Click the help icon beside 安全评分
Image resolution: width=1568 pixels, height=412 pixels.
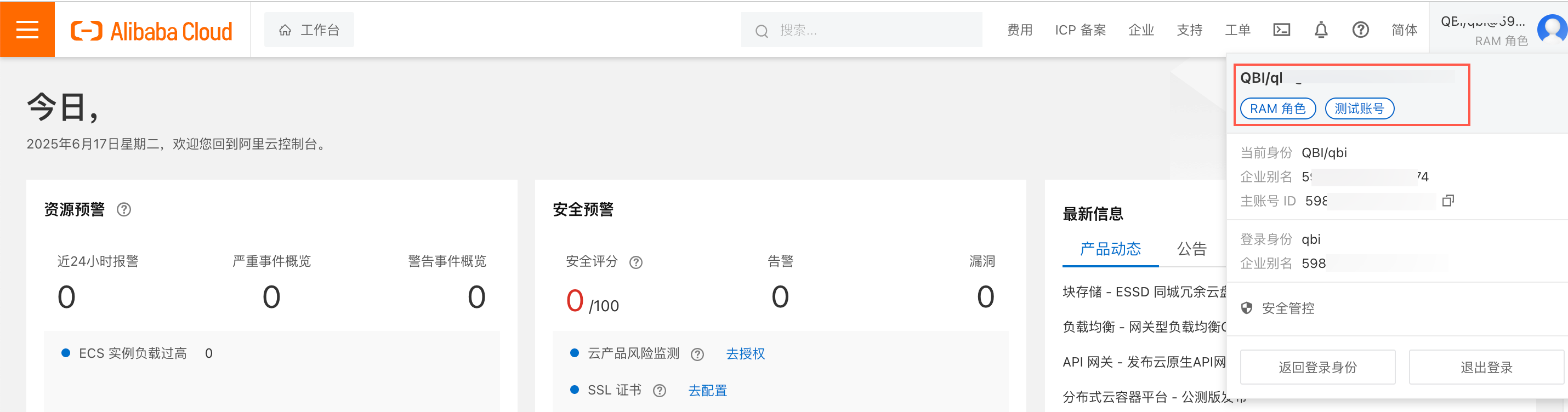[x=635, y=262]
